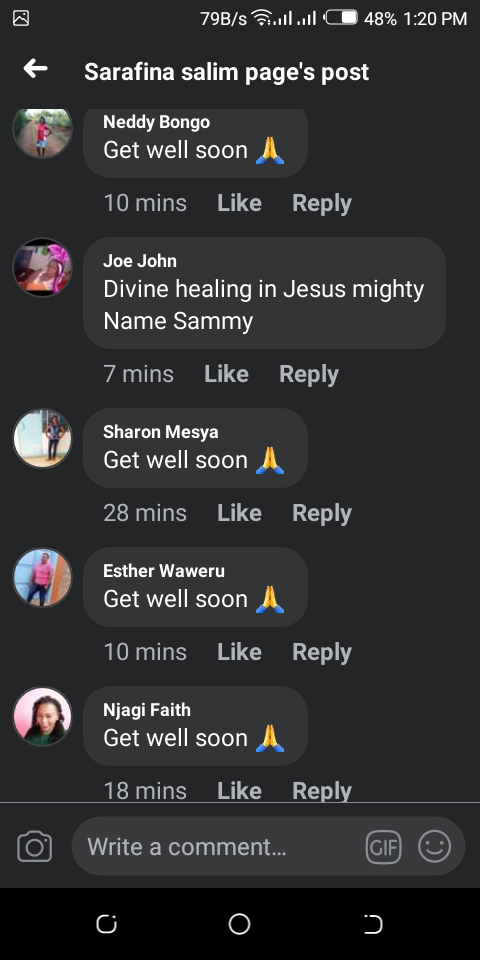The height and width of the screenshot is (960, 480).
Task: Like Joe John's comment
Action: [x=227, y=374]
